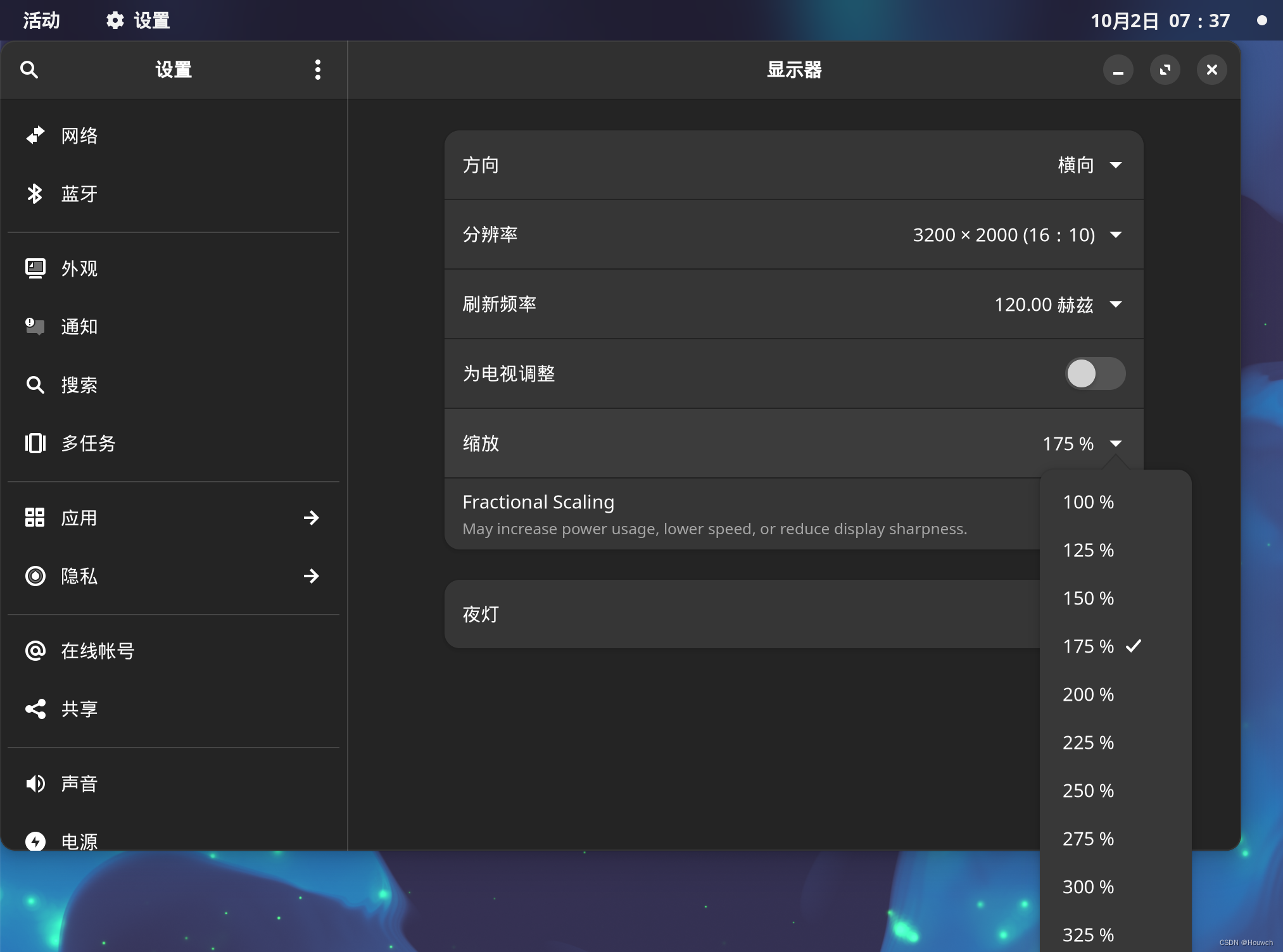This screenshot has height=952, width=1283.
Task: Open the 应用 (Apps) settings page
Action: 80,517
